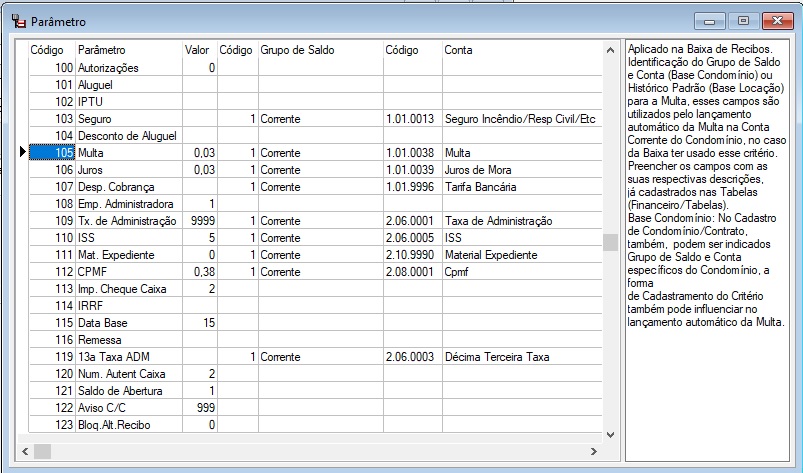Click the Corrente cell in the Seguro row
This screenshot has width=803, height=473.
(x=321, y=119)
